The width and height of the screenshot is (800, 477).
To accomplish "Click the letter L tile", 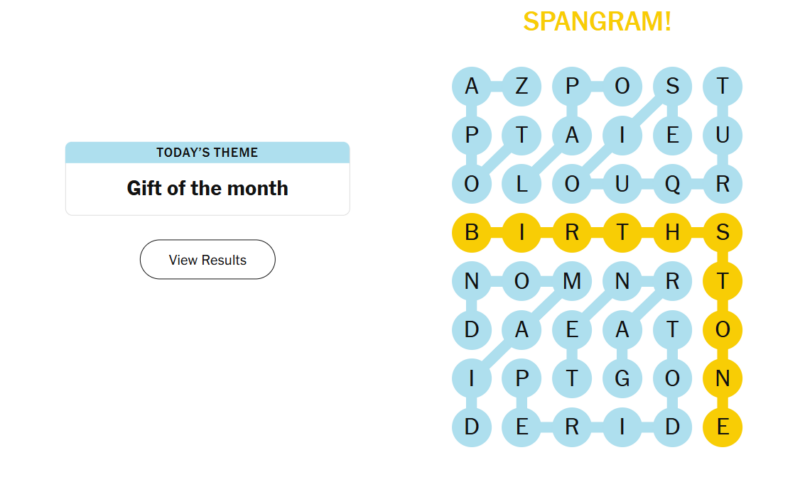I will (x=521, y=184).
